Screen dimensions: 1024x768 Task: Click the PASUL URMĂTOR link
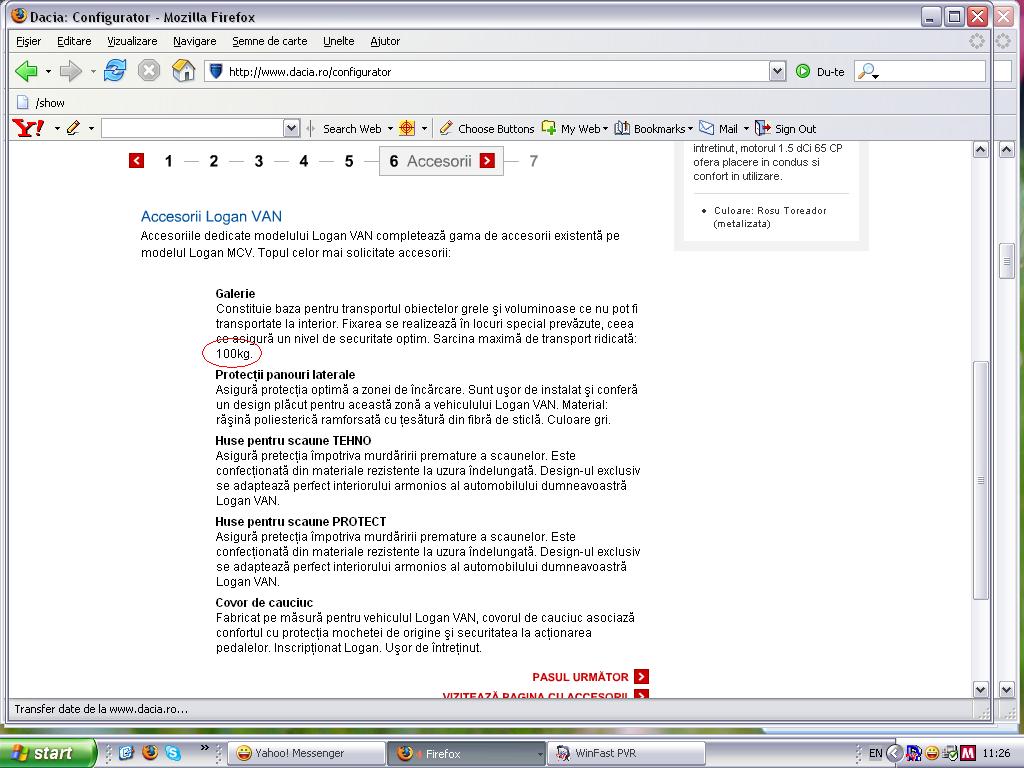point(580,677)
